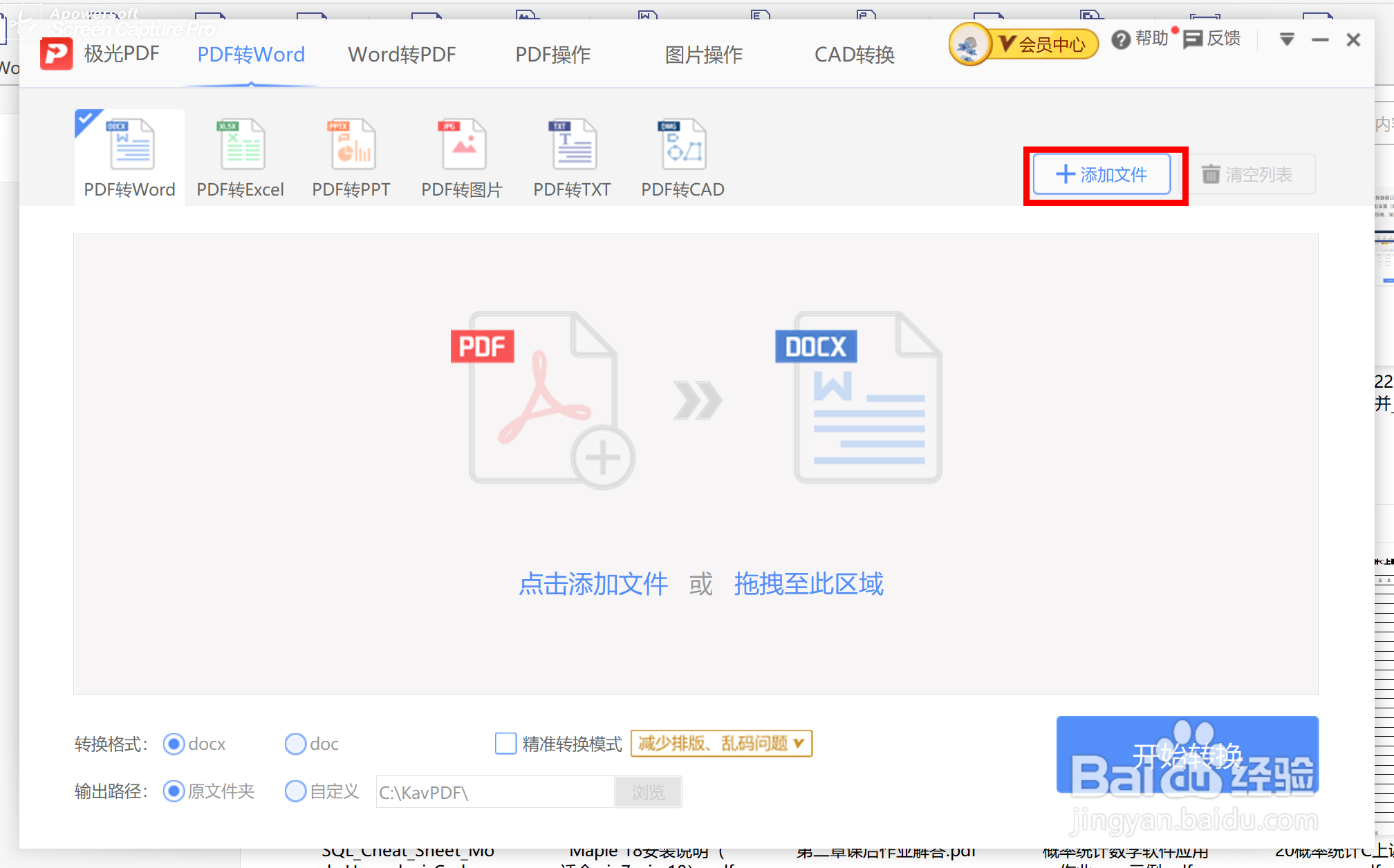Click the 开始转换 start button
Screen dimensions: 1394x868
(1187, 755)
